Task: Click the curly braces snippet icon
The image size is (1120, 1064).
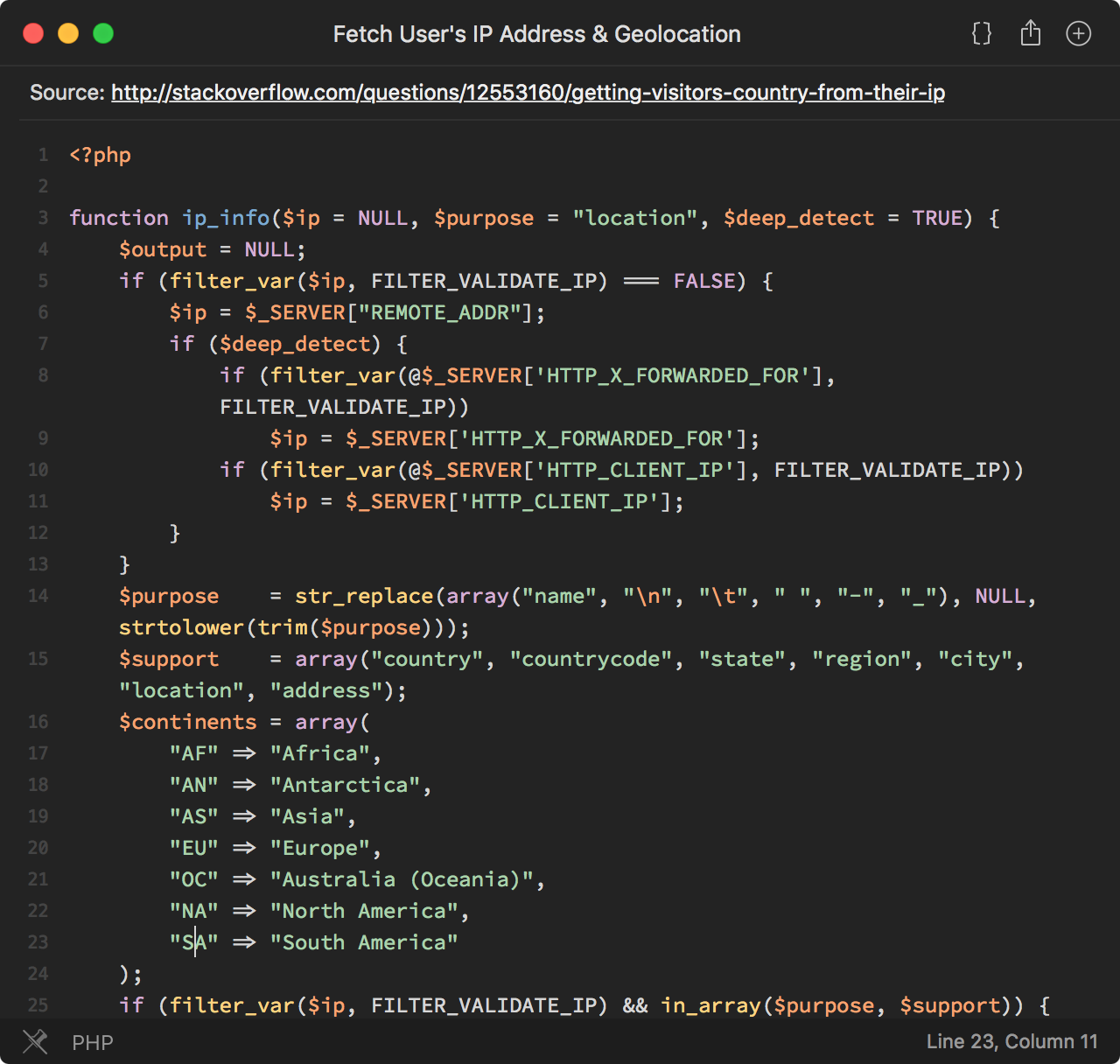Action: (x=982, y=34)
